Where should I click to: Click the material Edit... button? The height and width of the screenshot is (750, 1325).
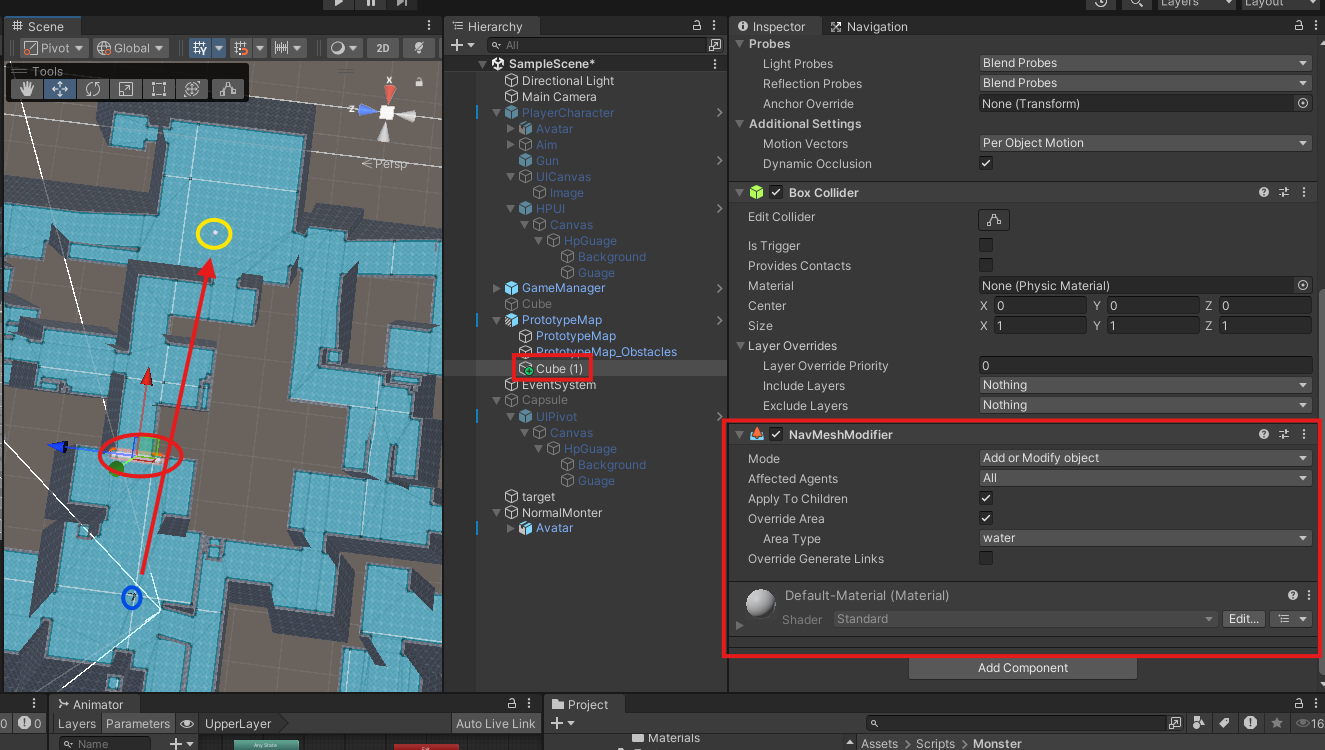[1244, 619]
